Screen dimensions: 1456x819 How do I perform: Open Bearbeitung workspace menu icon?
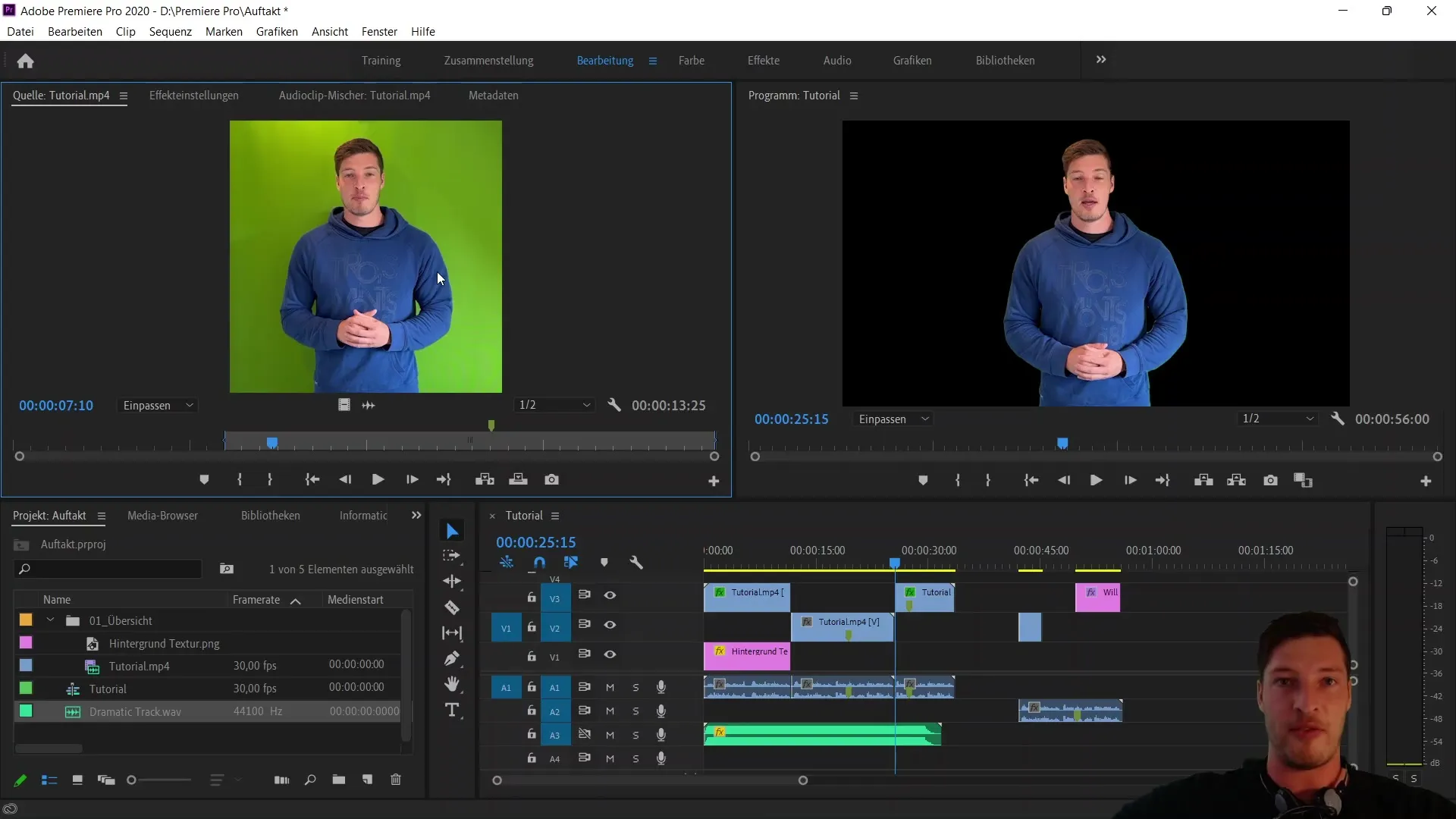tap(652, 61)
